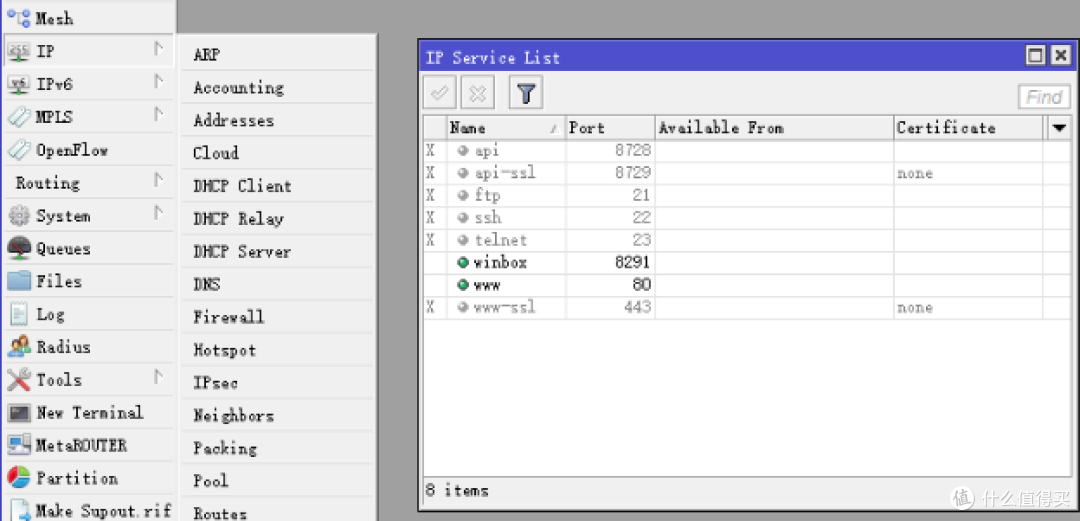Screen dimensions: 1080x521
Task: Click the api-ssl certificate value none
Action: tap(915, 174)
